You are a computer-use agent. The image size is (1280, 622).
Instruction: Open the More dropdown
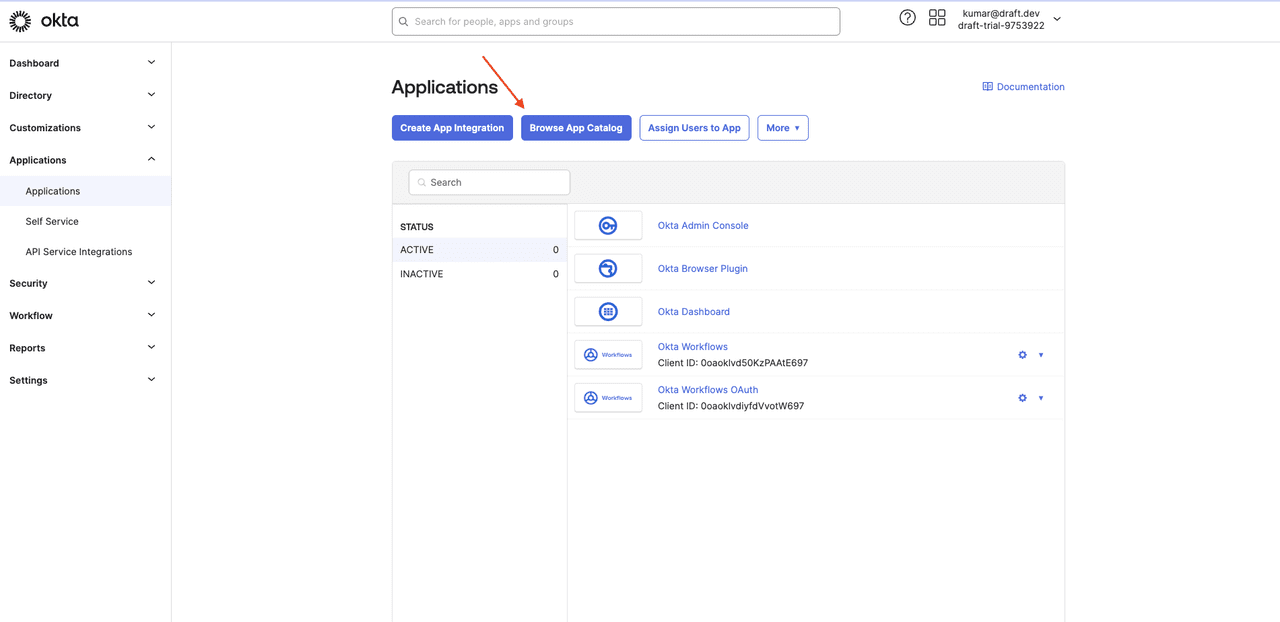tap(783, 127)
